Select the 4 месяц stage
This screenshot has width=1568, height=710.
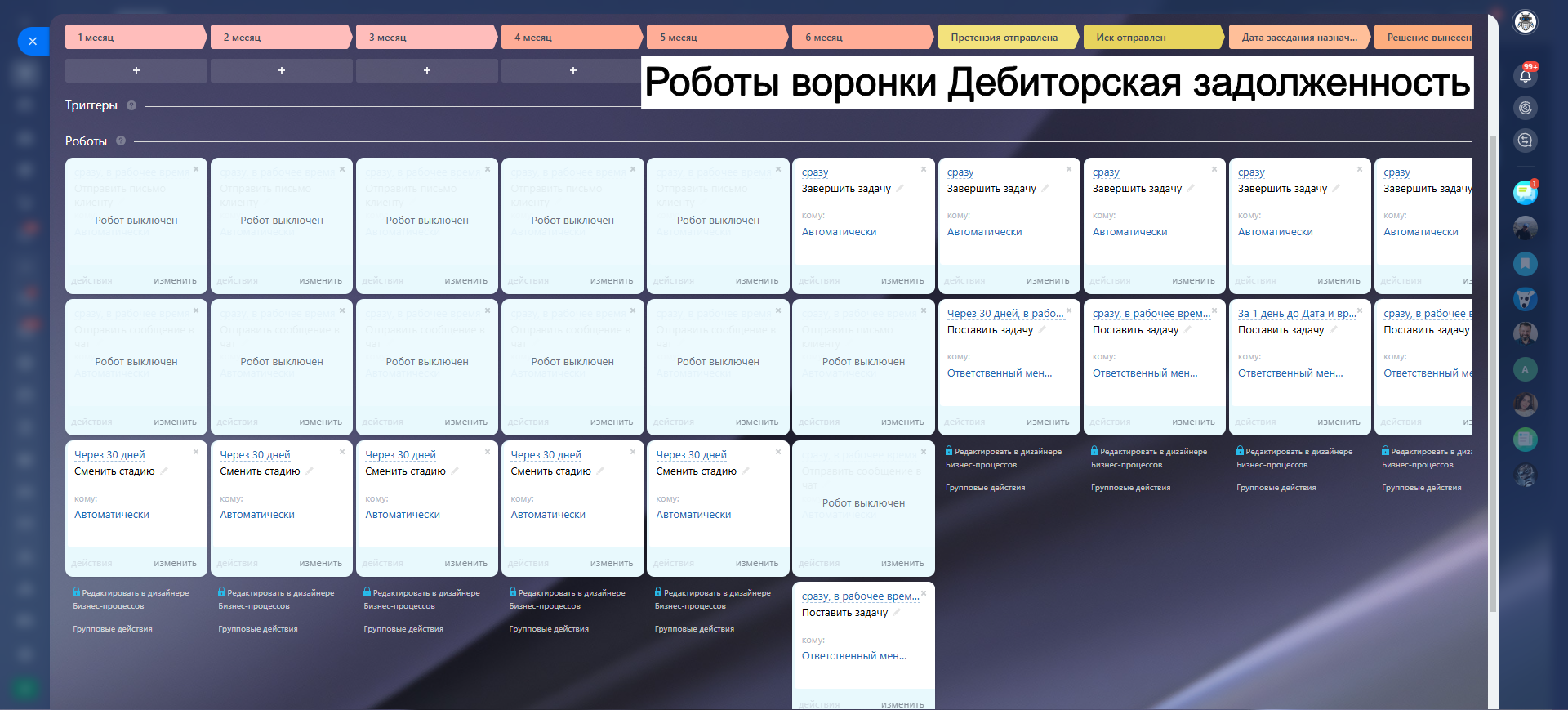click(572, 37)
